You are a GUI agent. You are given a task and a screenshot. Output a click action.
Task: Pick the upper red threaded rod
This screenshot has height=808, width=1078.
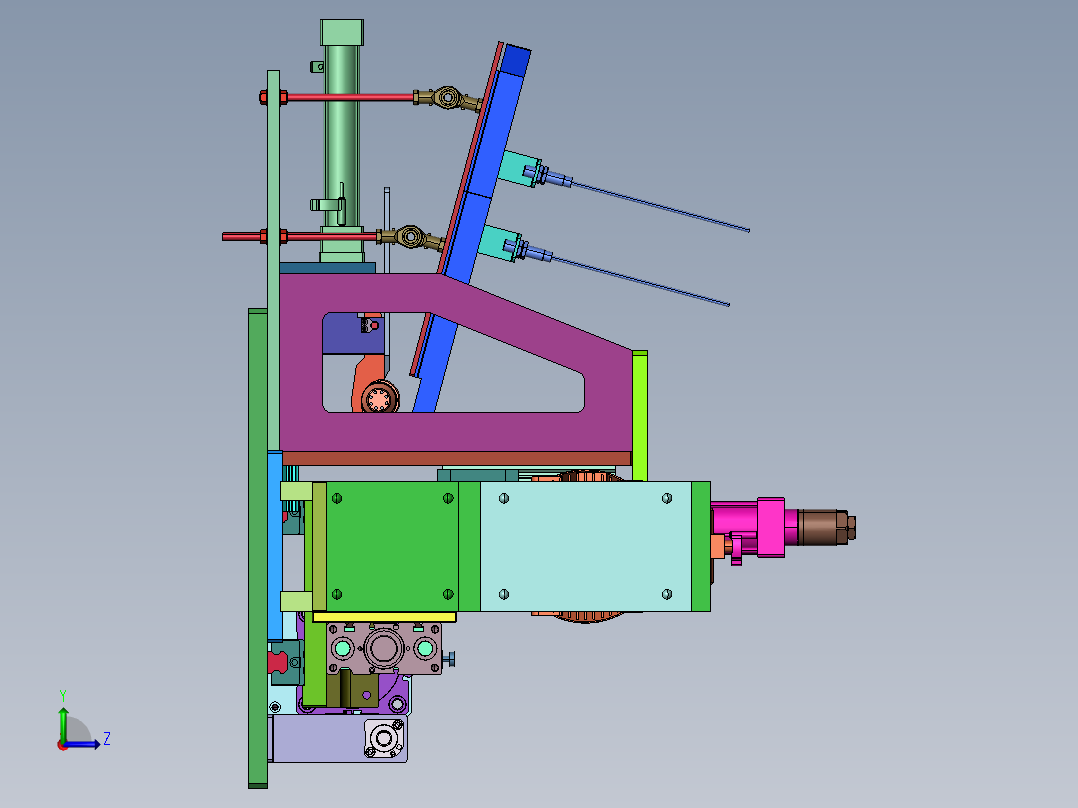pyautogui.click(x=351, y=97)
